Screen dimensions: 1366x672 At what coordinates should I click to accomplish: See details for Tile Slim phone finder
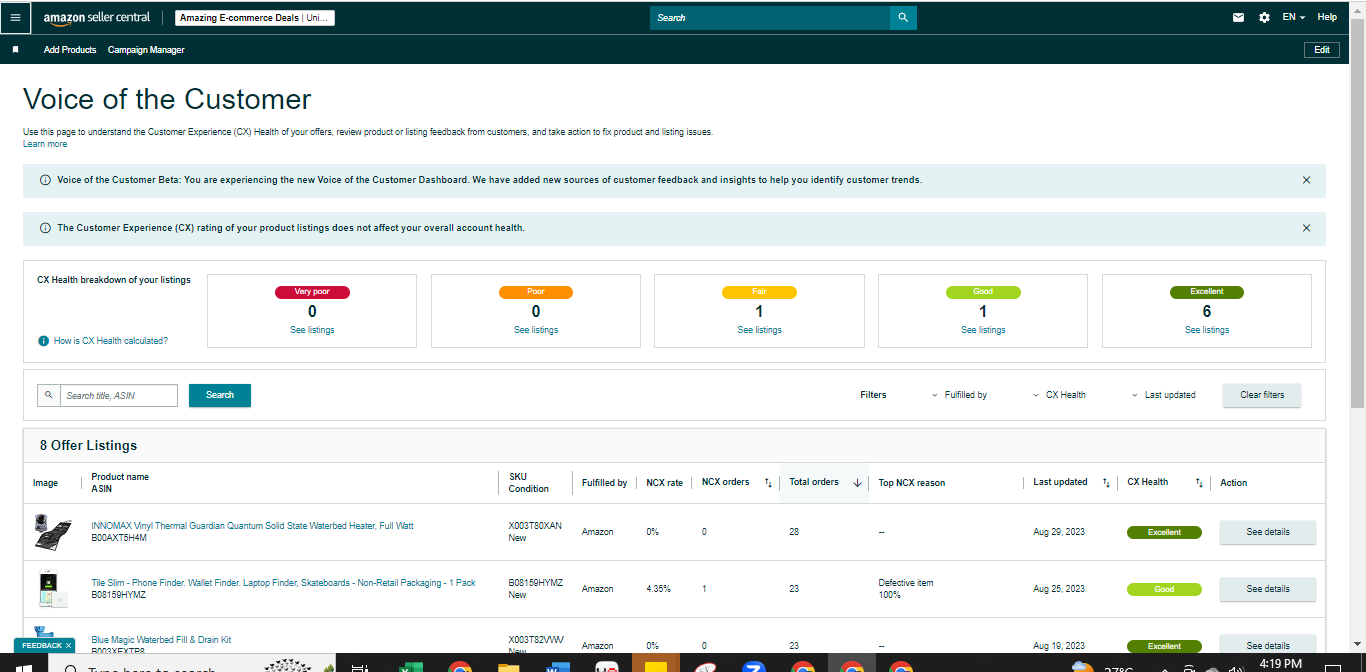[1268, 589]
